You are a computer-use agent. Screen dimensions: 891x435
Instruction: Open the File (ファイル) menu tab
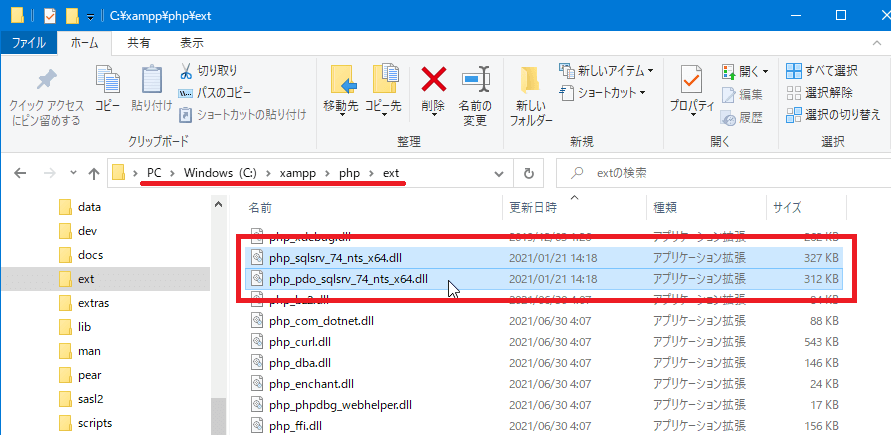(27, 43)
